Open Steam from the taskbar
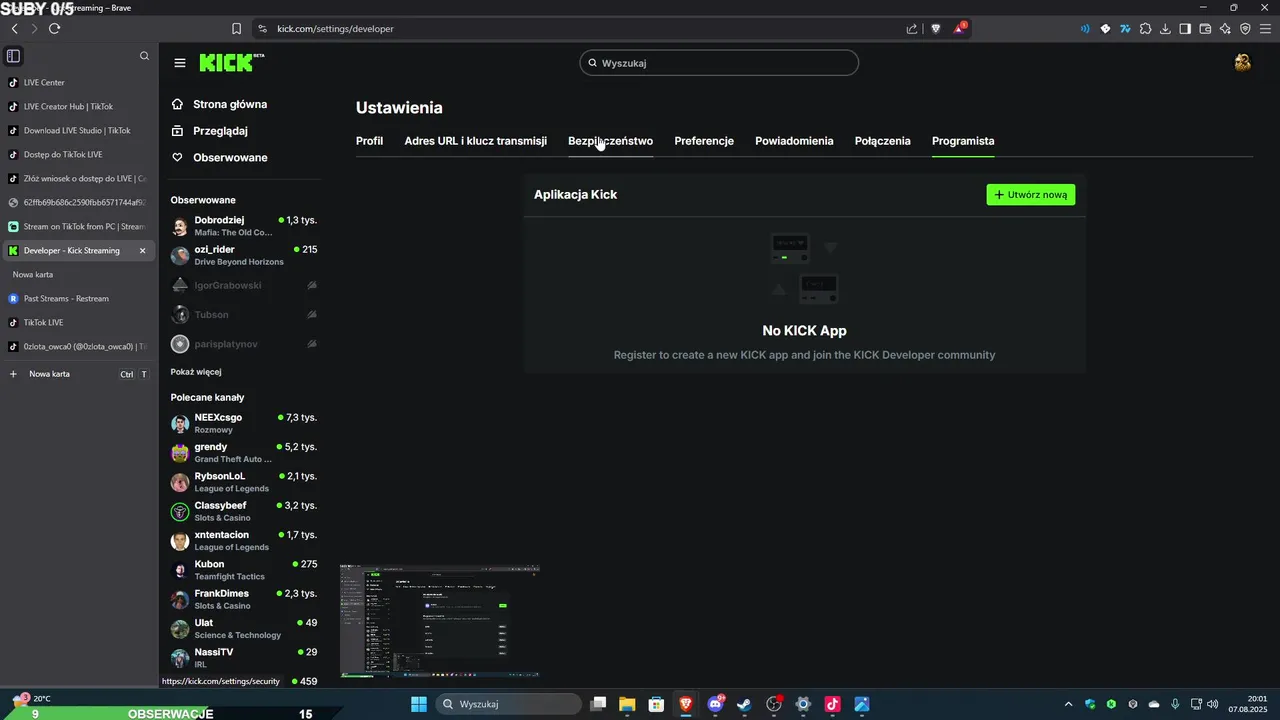This screenshot has height=720, width=1280. coord(744,704)
